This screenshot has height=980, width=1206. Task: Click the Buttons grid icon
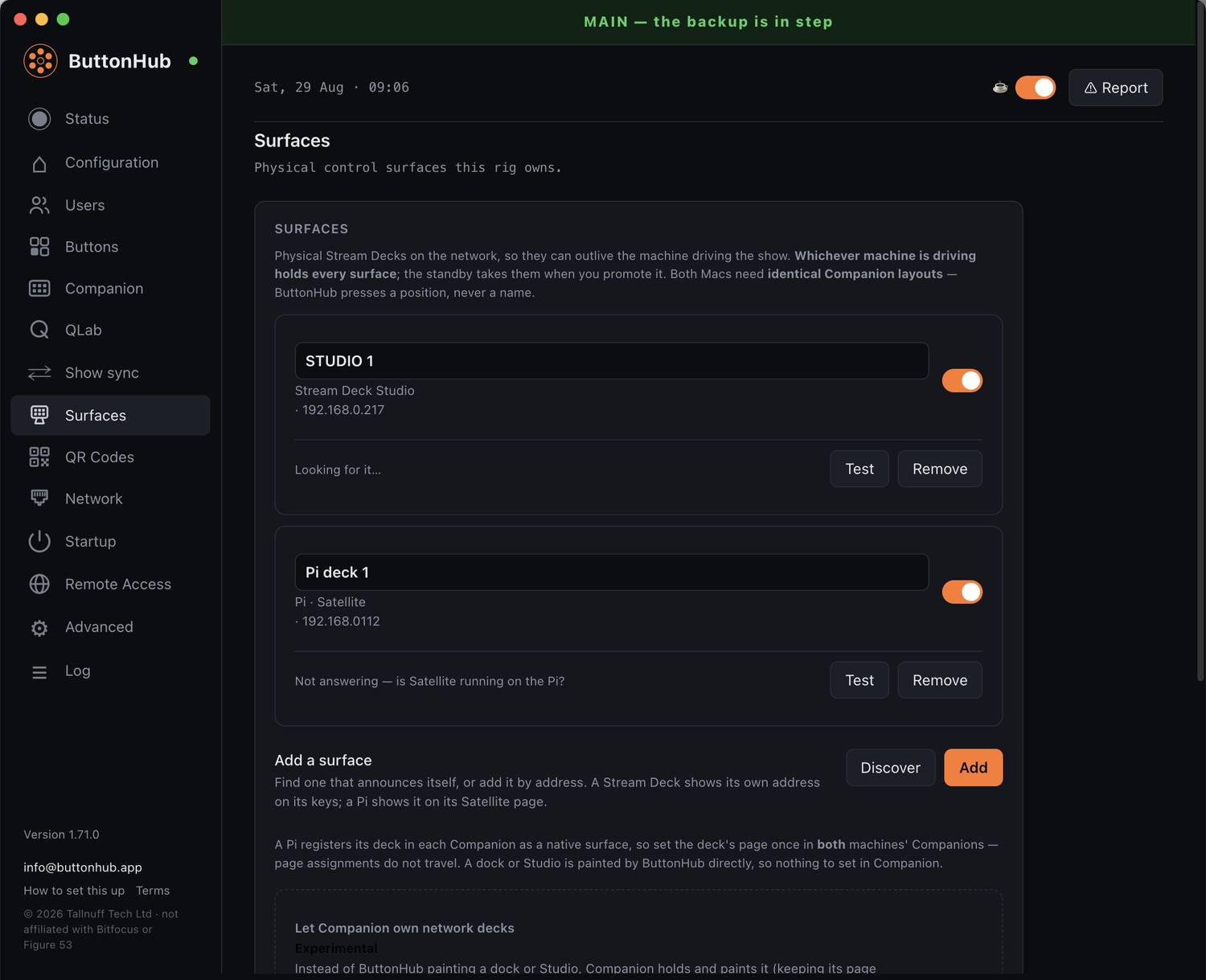[39, 247]
